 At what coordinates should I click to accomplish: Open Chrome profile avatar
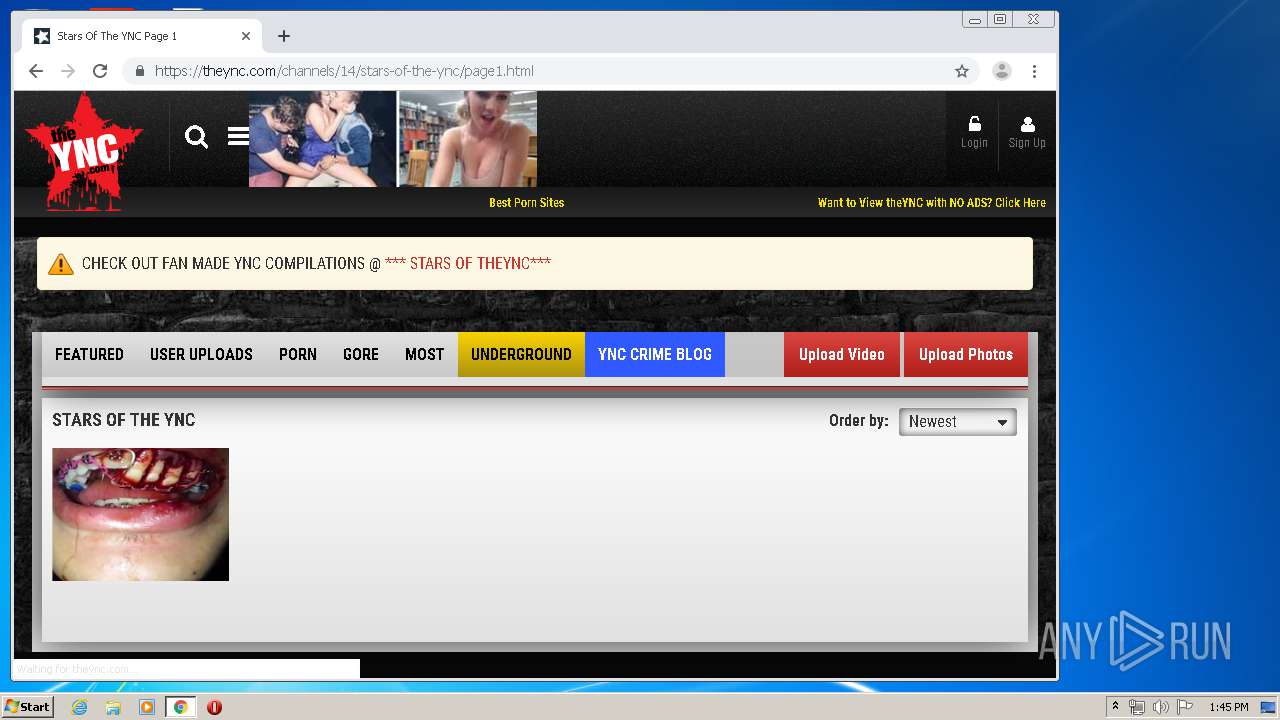pos(1001,71)
